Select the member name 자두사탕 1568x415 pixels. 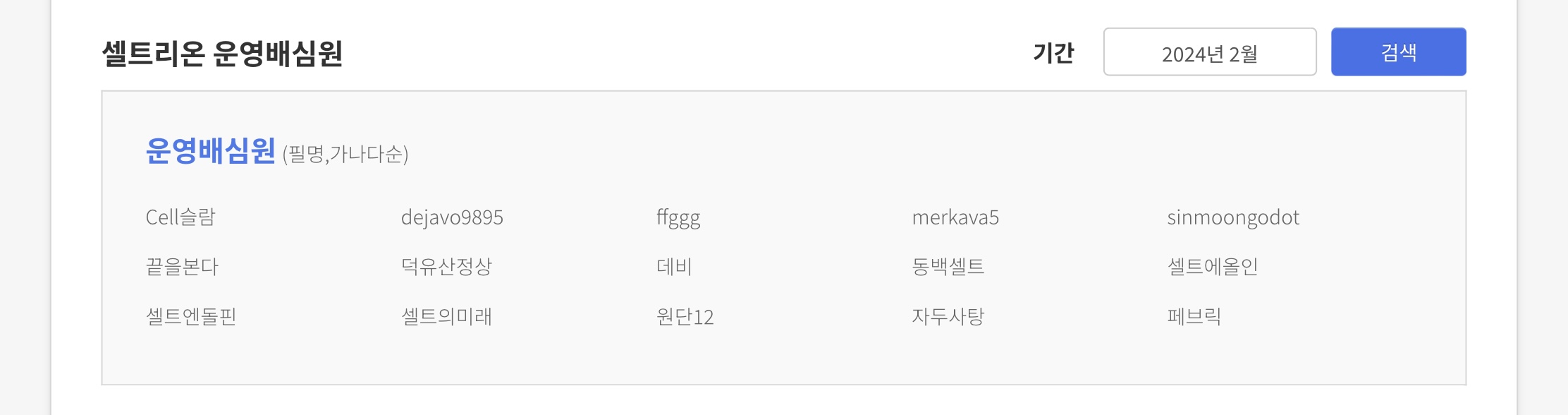point(948,316)
